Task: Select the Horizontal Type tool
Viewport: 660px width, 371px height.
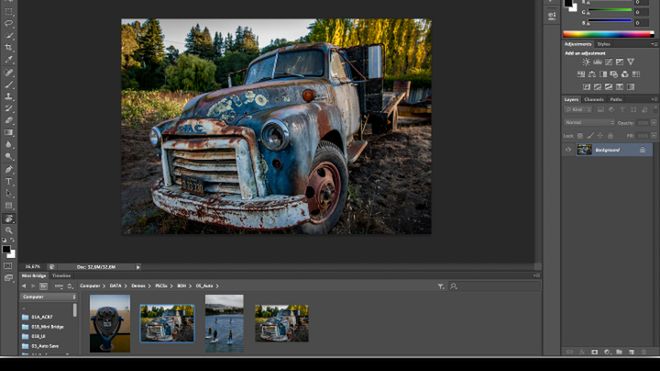Action: 8,181
